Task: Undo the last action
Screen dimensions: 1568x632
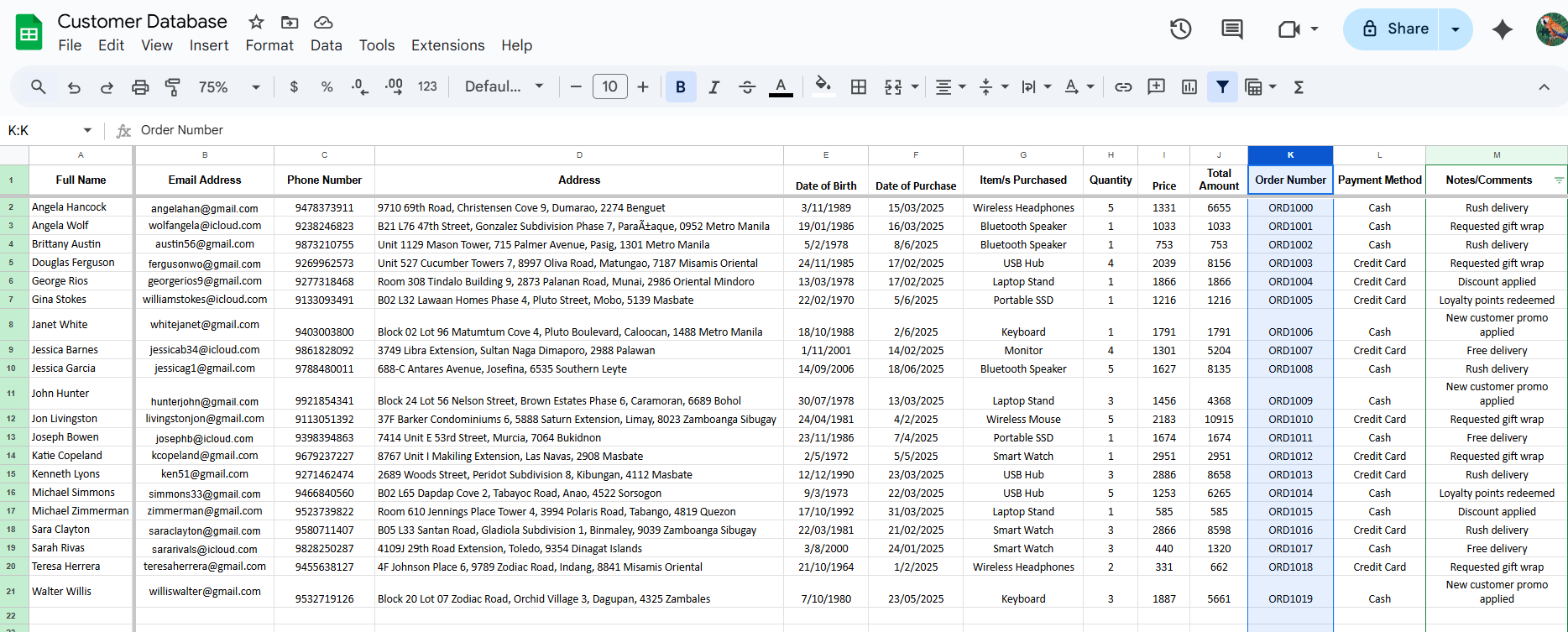Action: [74, 86]
